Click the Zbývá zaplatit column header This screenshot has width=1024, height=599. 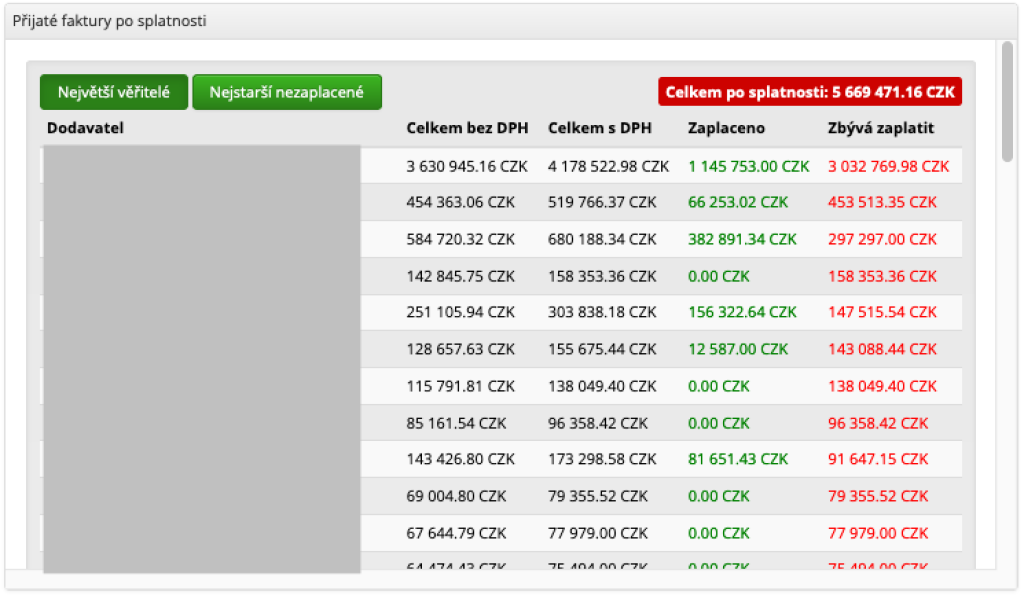(x=881, y=128)
